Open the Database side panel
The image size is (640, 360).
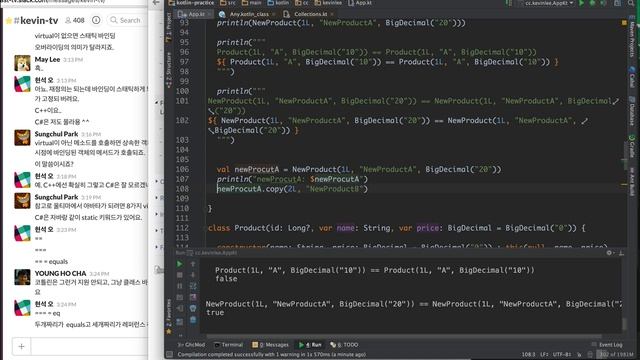pos(632,112)
